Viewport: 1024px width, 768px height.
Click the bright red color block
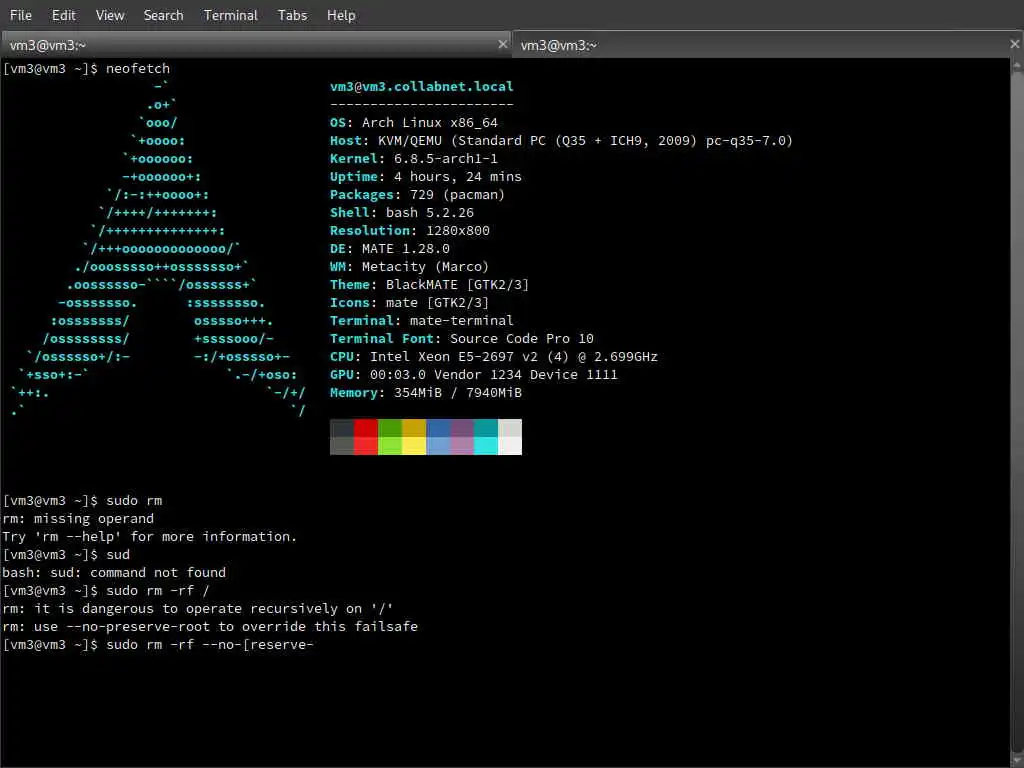[366, 445]
